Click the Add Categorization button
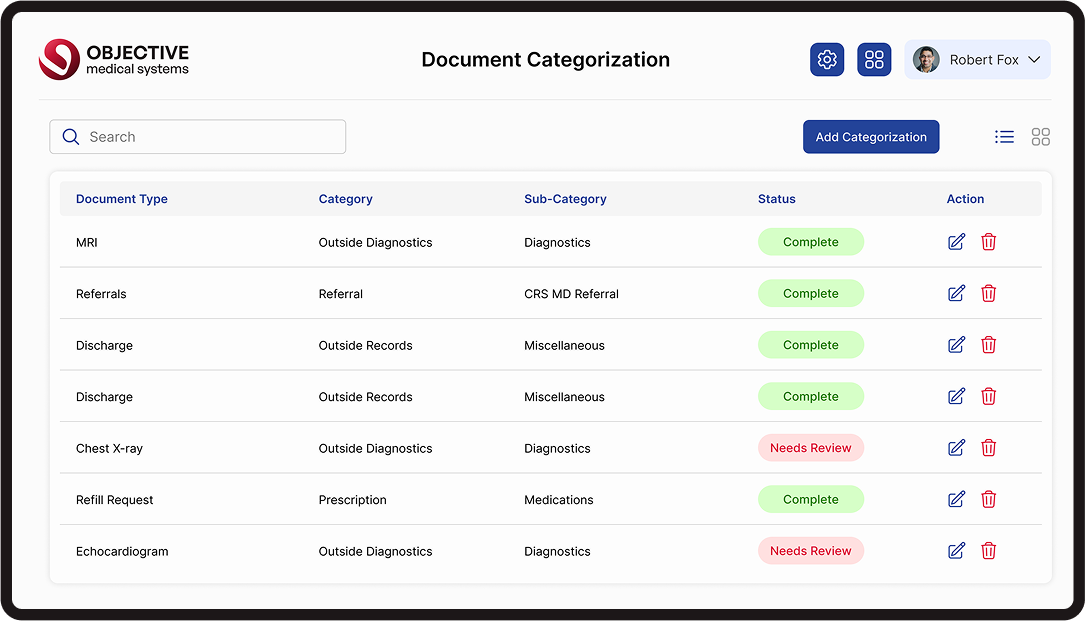This screenshot has width=1085, height=621. [x=871, y=137]
